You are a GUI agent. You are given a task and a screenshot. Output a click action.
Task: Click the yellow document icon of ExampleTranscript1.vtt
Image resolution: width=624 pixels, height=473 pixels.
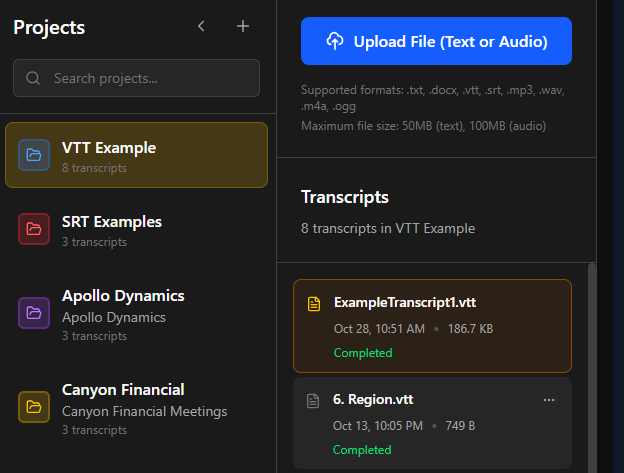[314, 304]
